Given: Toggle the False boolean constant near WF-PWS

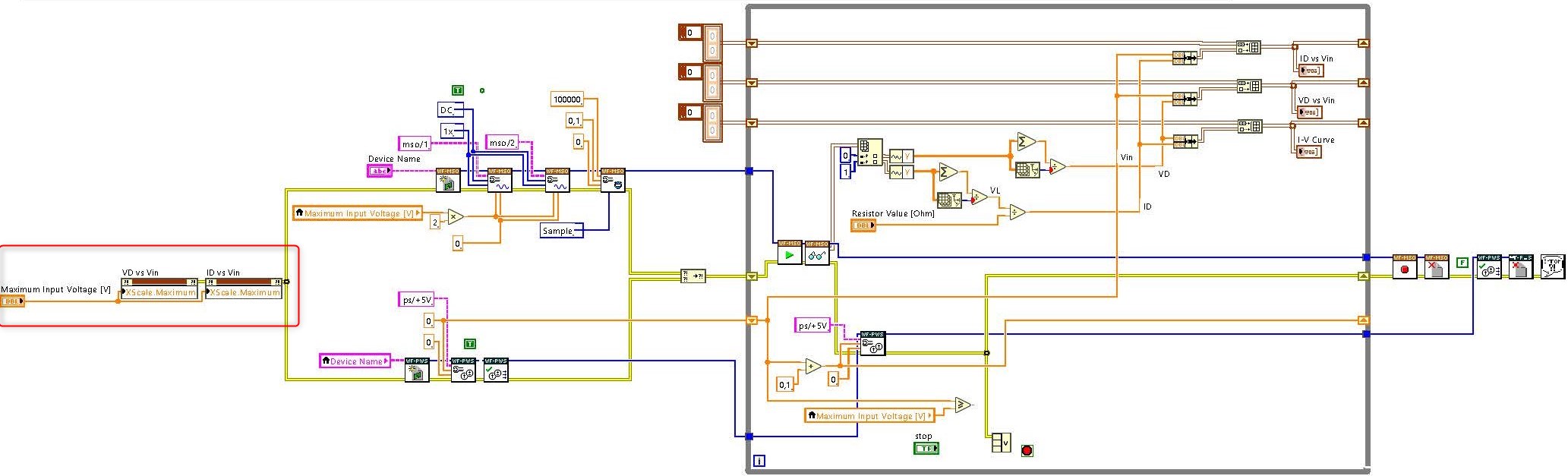Looking at the screenshot, I should point(1462,263).
